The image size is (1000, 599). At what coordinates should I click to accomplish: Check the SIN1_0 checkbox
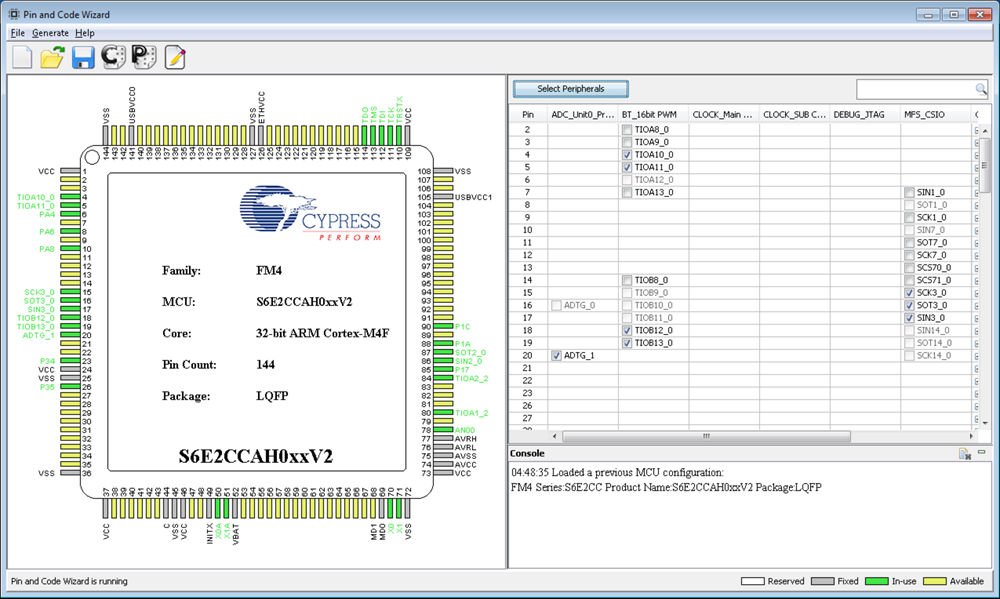[x=909, y=192]
